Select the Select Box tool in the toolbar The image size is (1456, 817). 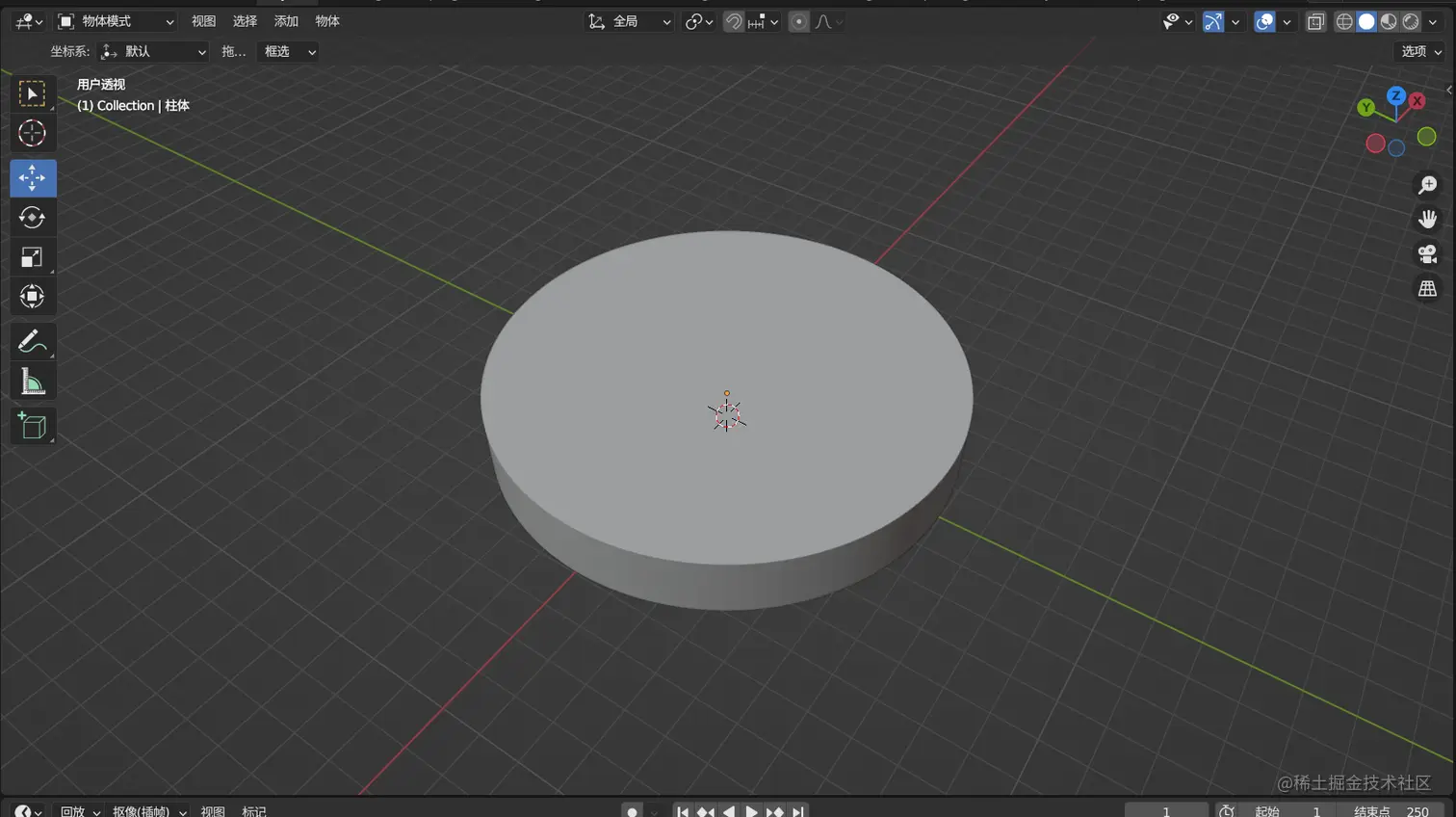pos(32,93)
